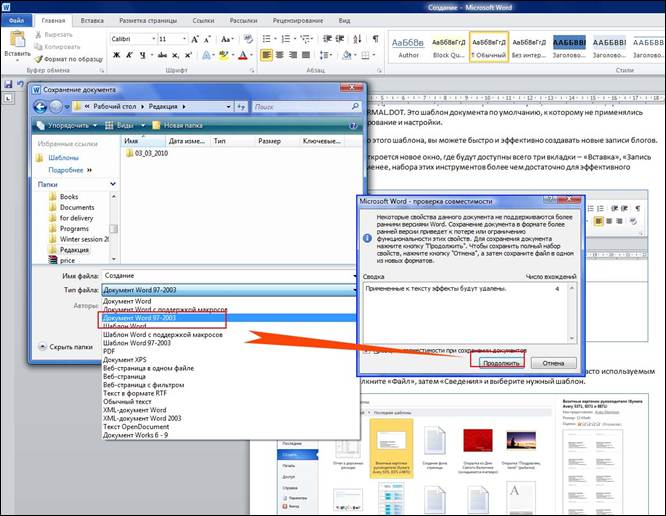The height and width of the screenshot is (516, 666).
Task: Click the multilevel list icon
Action: pos(305,39)
